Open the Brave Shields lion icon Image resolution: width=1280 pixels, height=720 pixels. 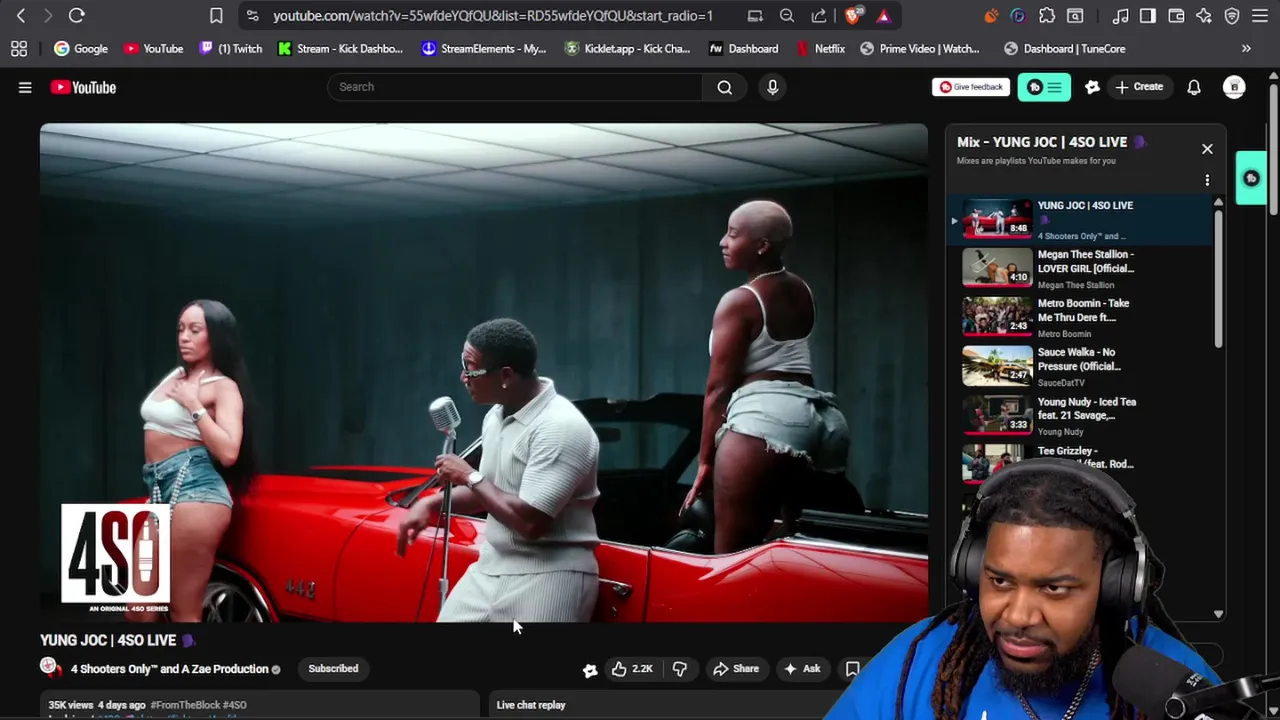click(853, 16)
